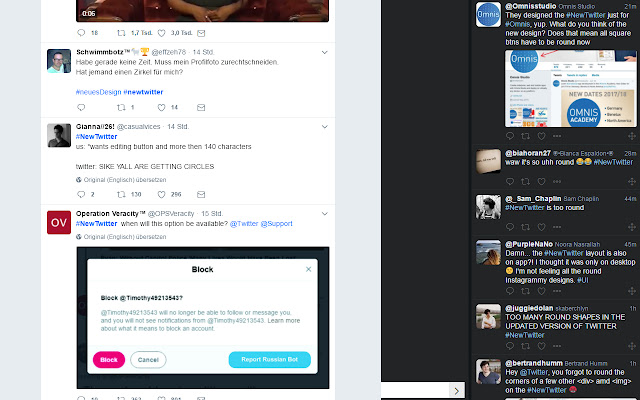
Task: Message icon on Gianna's tweet
Action: coord(201,194)
